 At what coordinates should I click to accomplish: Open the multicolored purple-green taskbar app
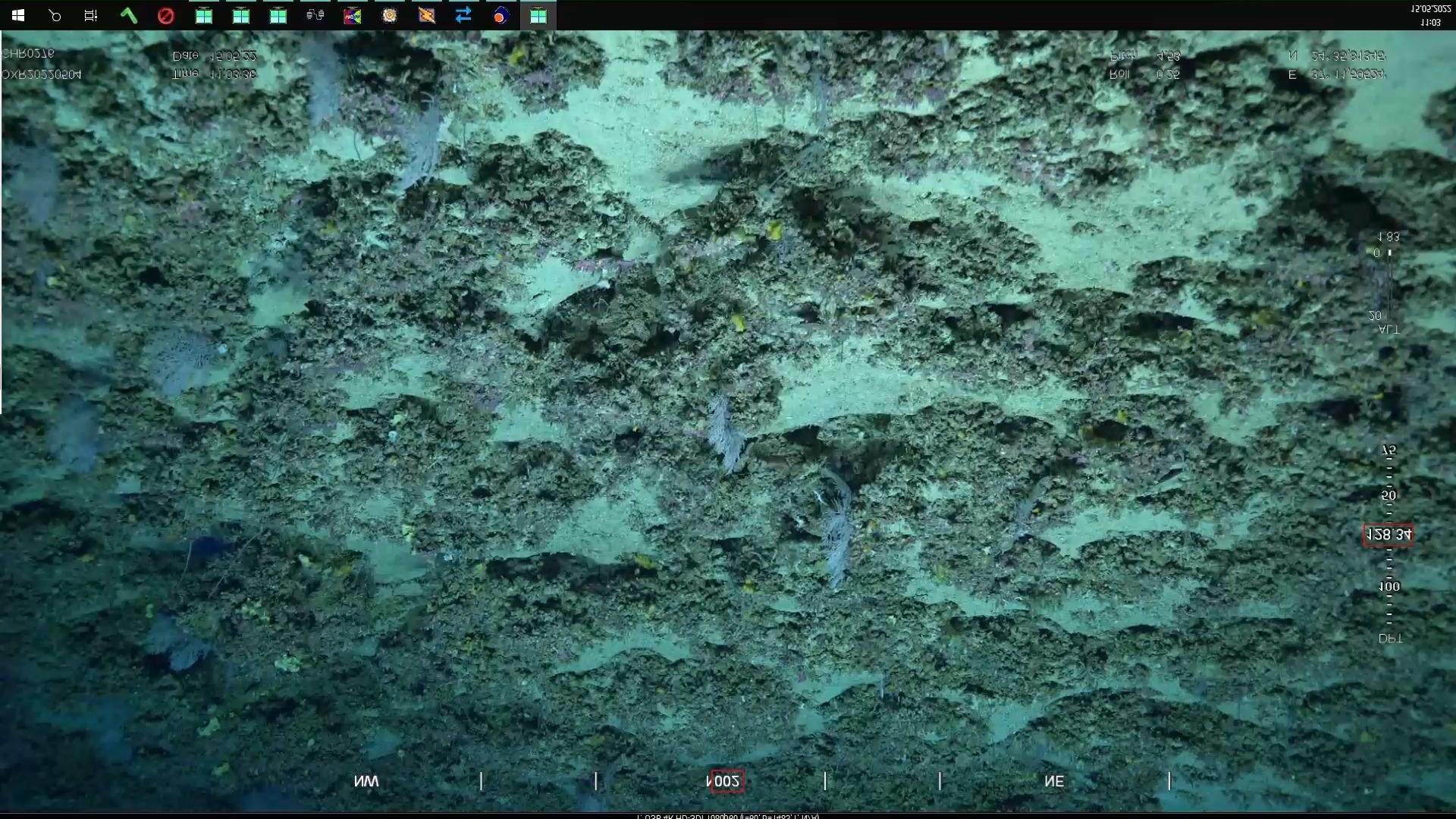[352, 15]
